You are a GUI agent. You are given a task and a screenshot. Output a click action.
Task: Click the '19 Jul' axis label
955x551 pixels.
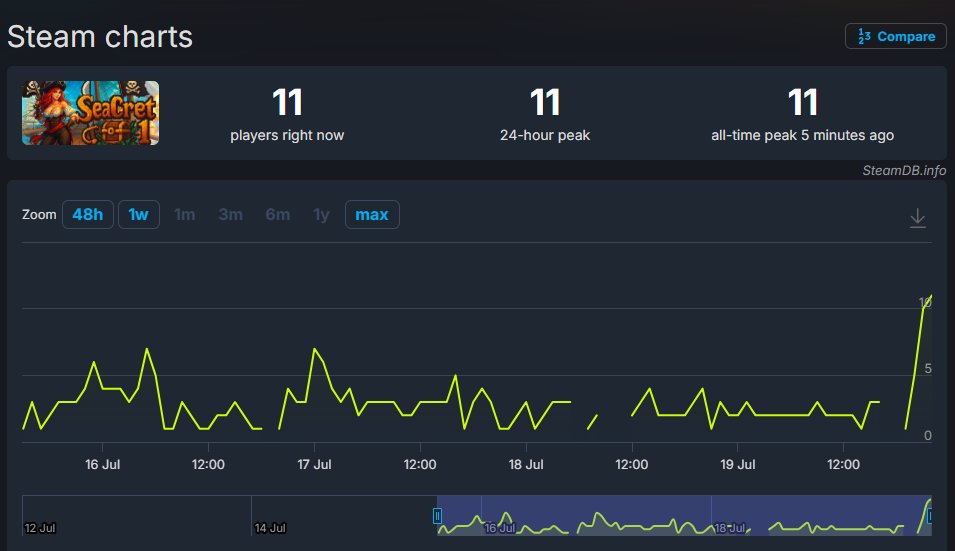coord(738,465)
